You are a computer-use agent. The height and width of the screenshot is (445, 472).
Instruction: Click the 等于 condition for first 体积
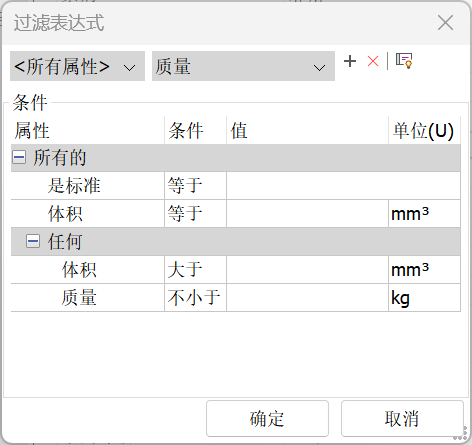(195, 214)
